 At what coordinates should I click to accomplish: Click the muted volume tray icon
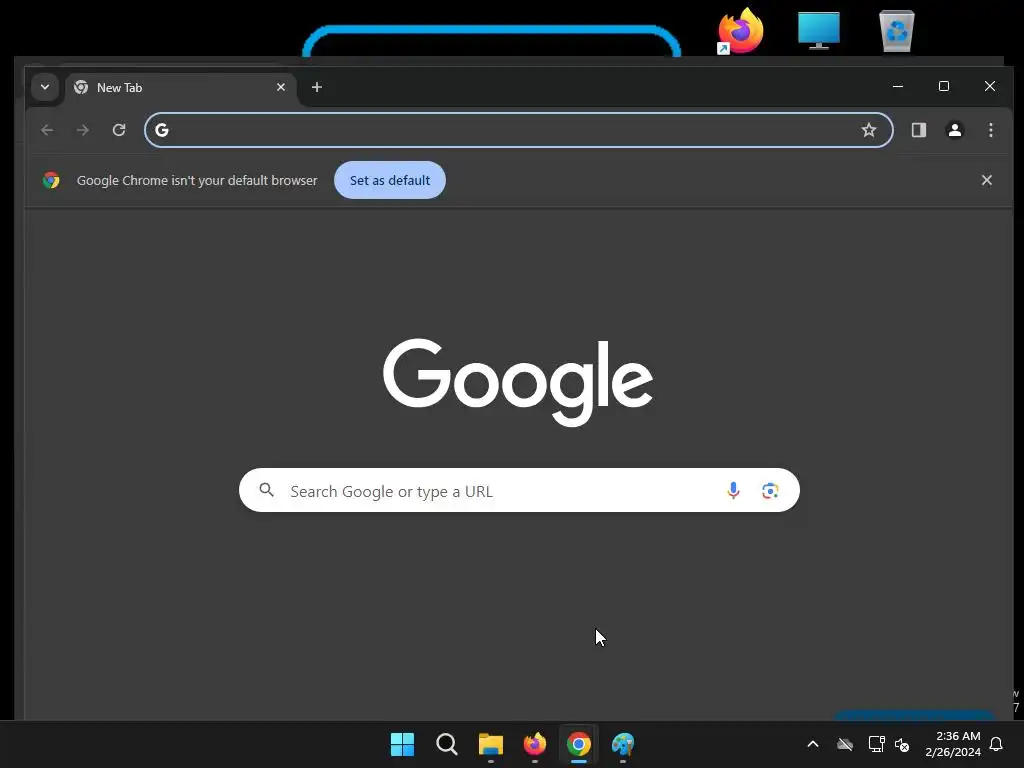coord(903,744)
